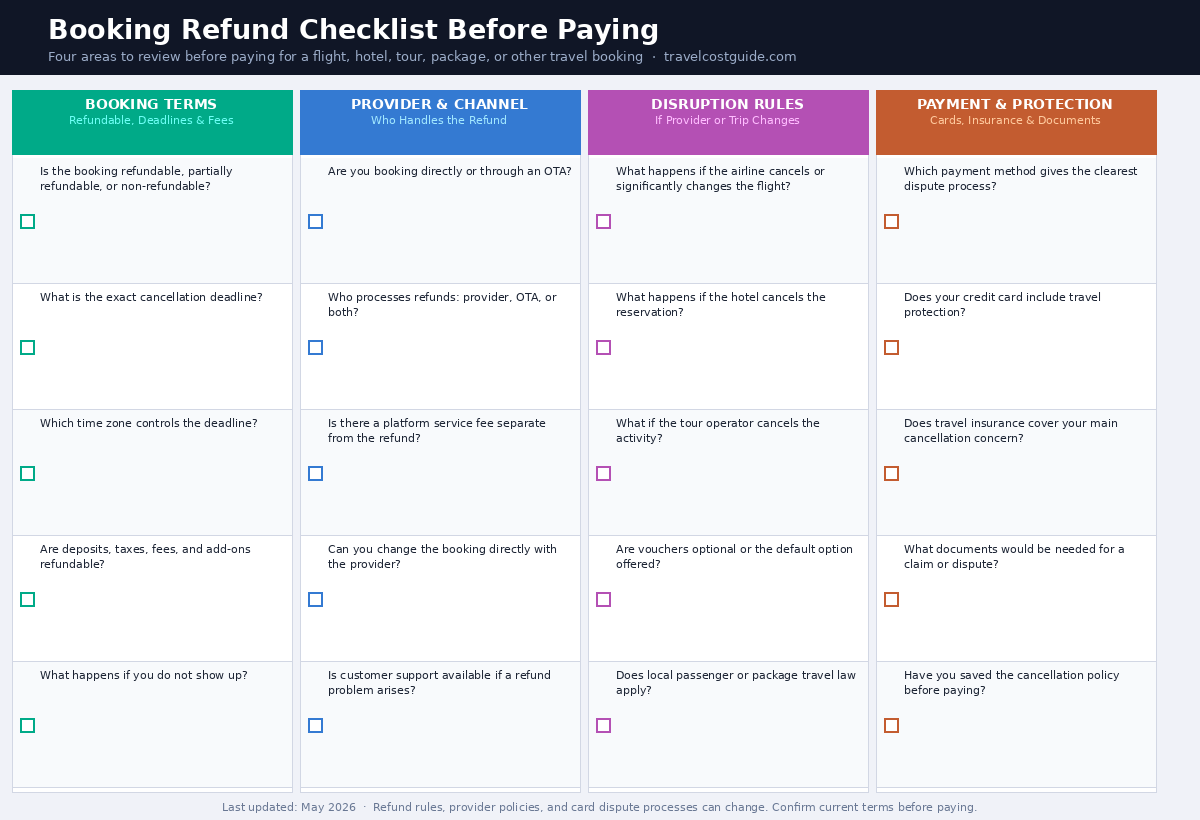Tick the exact cancellation deadline checkbox
Screen dimensions: 1200x820
(x=27, y=348)
